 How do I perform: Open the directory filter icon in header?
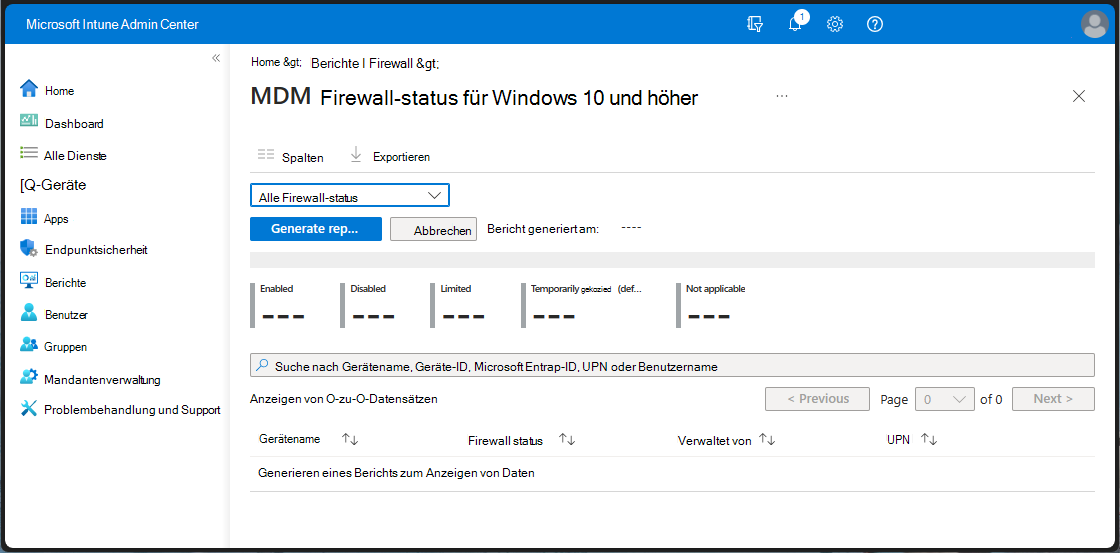(x=754, y=24)
